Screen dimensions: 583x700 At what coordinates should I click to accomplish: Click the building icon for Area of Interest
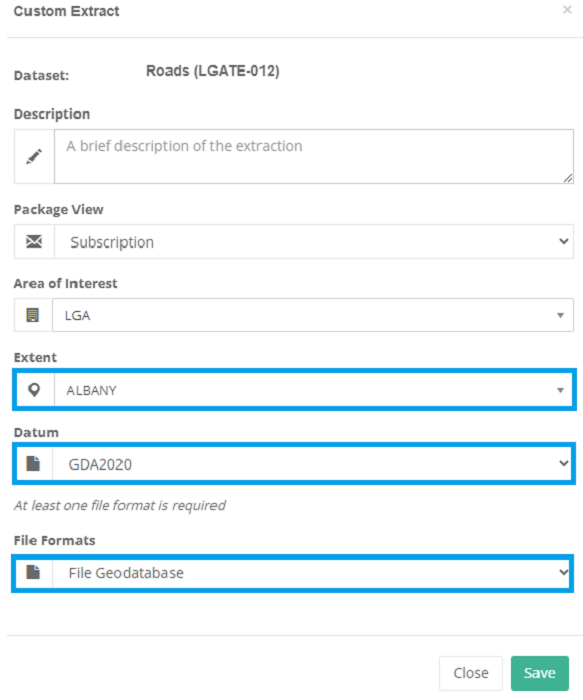pyautogui.click(x=33, y=315)
